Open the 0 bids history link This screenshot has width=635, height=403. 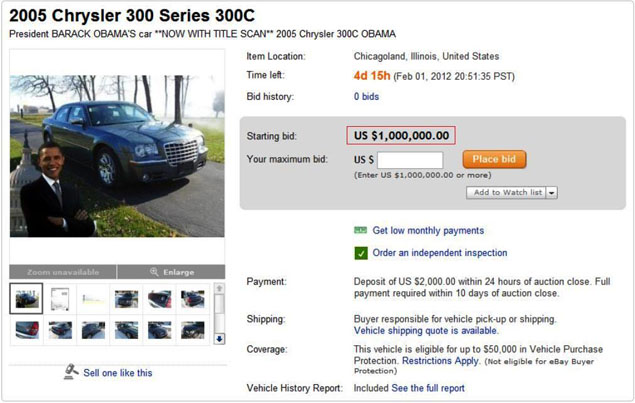click(365, 96)
